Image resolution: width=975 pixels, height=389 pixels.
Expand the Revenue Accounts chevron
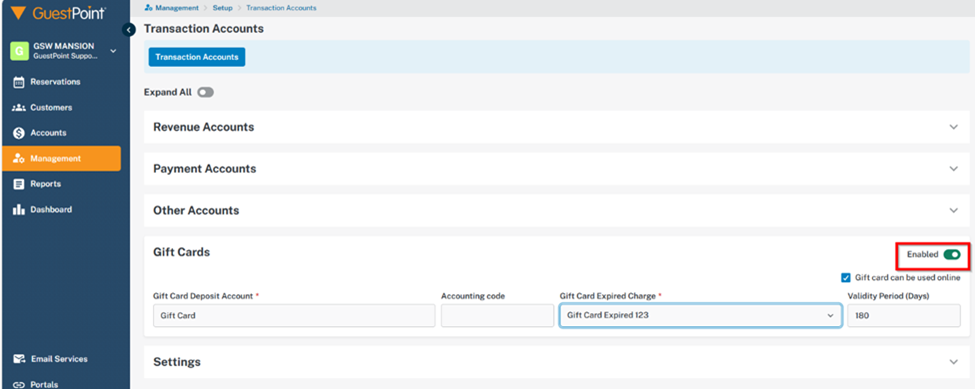(x=954, y=127)
